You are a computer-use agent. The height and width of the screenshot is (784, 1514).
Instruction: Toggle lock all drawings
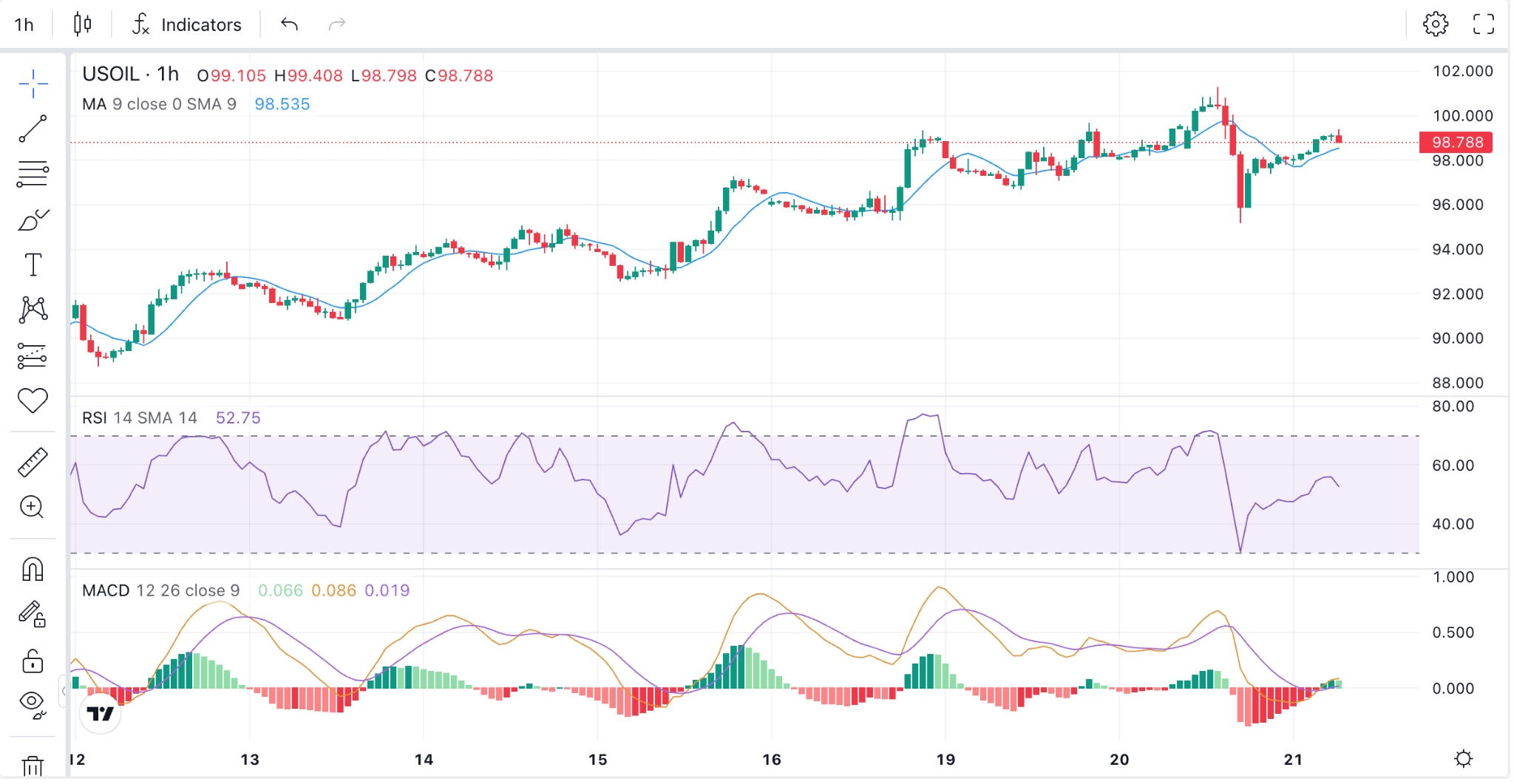coord(33,661)
